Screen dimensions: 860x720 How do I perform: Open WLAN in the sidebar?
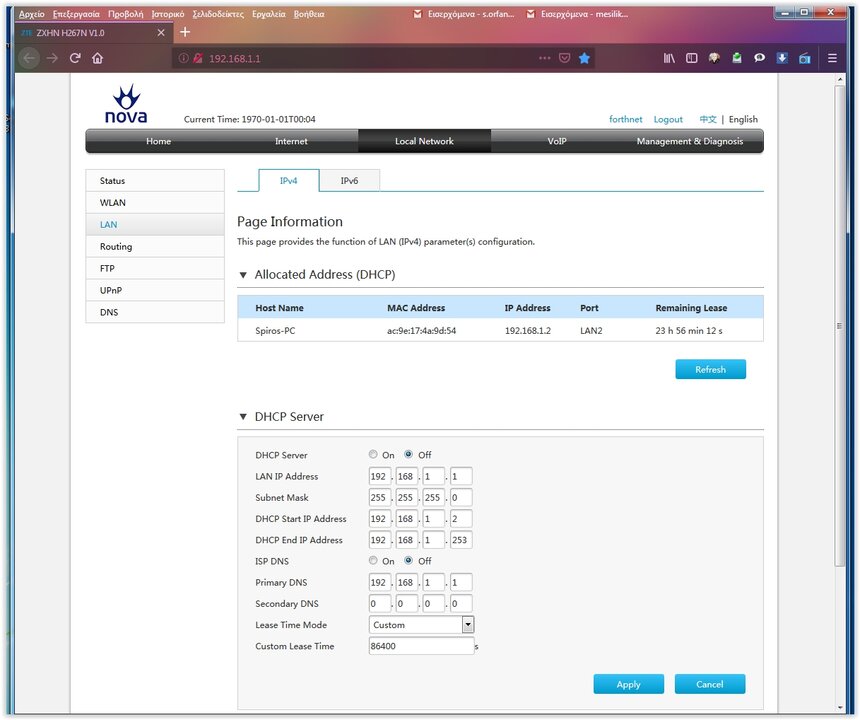coord(155,202)
